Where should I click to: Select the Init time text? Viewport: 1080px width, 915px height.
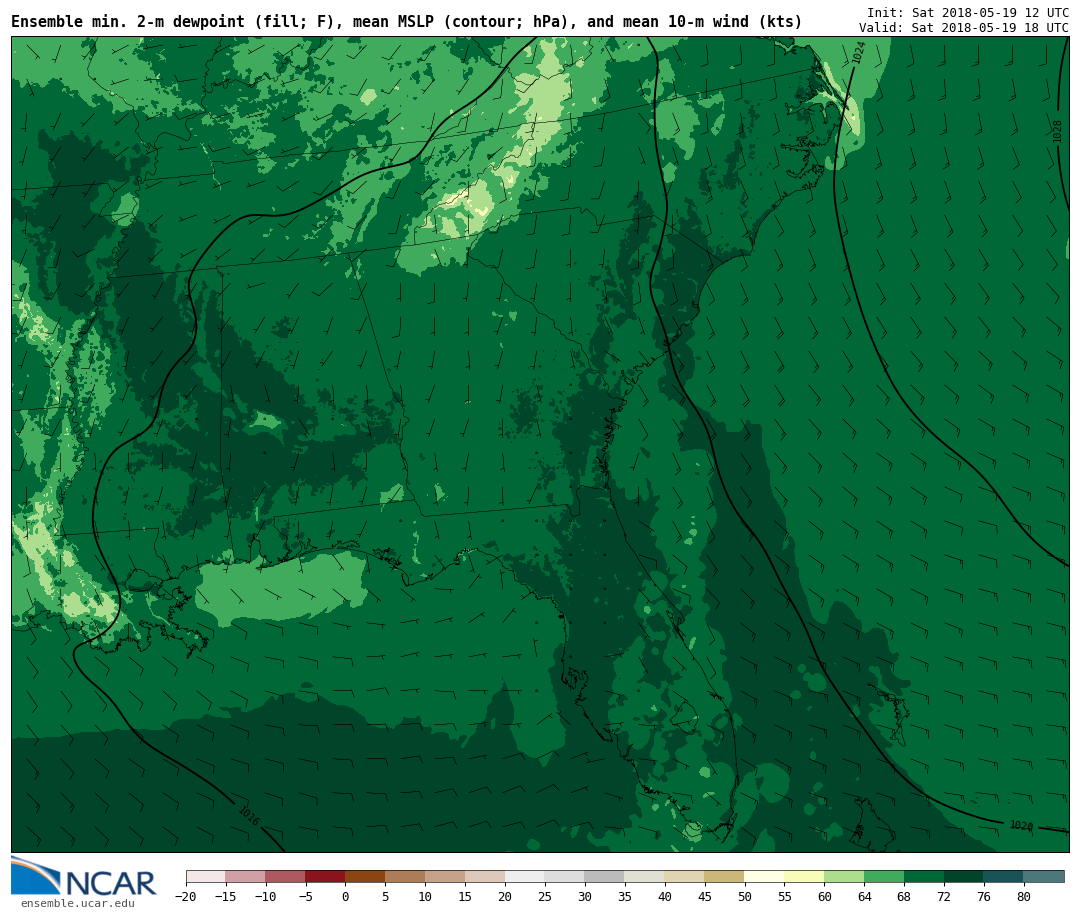968,12
